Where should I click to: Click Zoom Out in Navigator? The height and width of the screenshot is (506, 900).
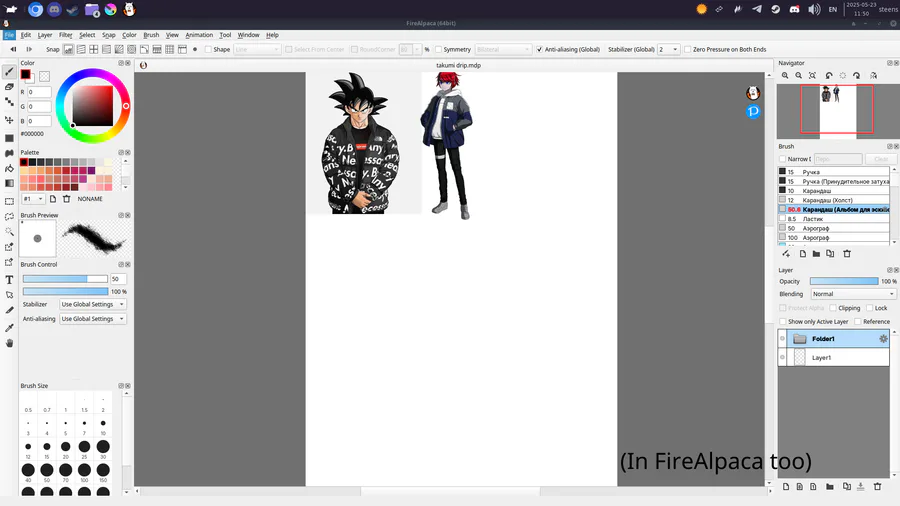click(x=798, y=76)
